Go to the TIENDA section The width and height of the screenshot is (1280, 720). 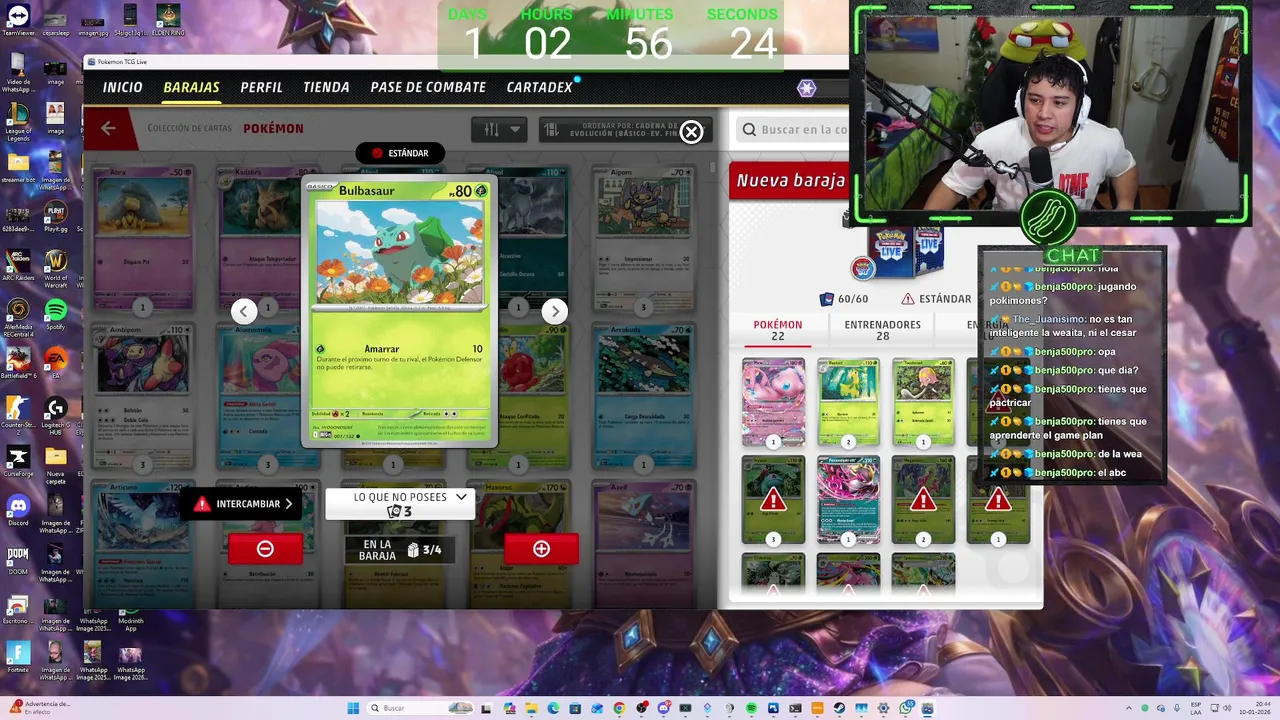pos(326,87)
